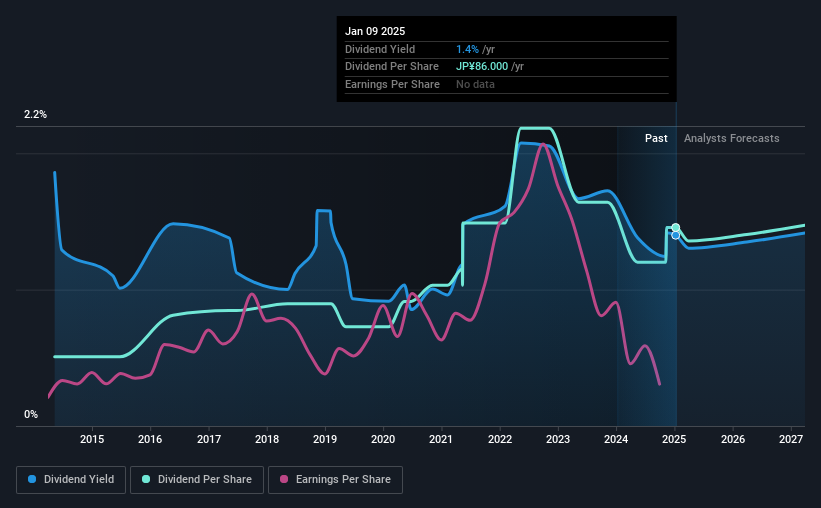821x508 pixels.
Task: Click the tooltip 'Earnings Per Share' row label
Action: coord(392,84)
